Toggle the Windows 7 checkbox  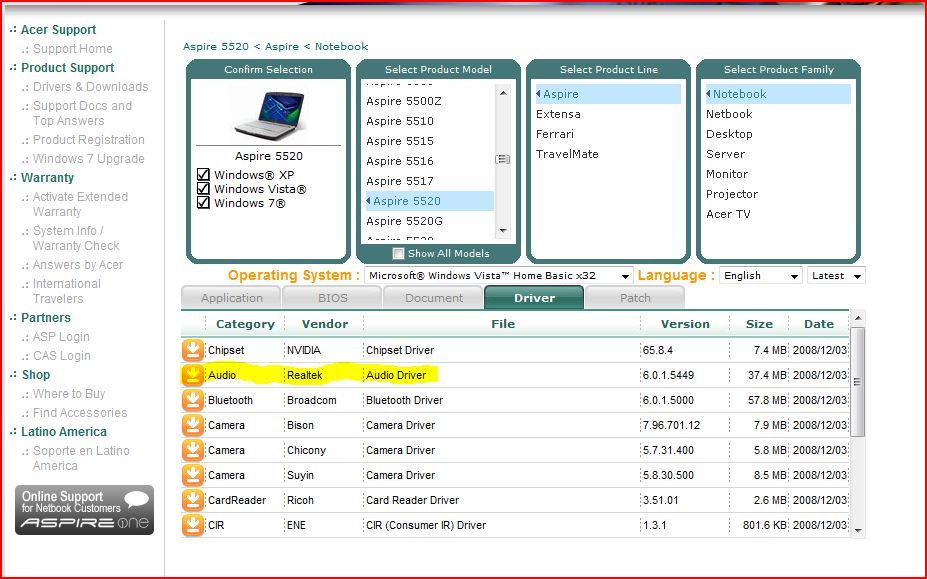203,203
